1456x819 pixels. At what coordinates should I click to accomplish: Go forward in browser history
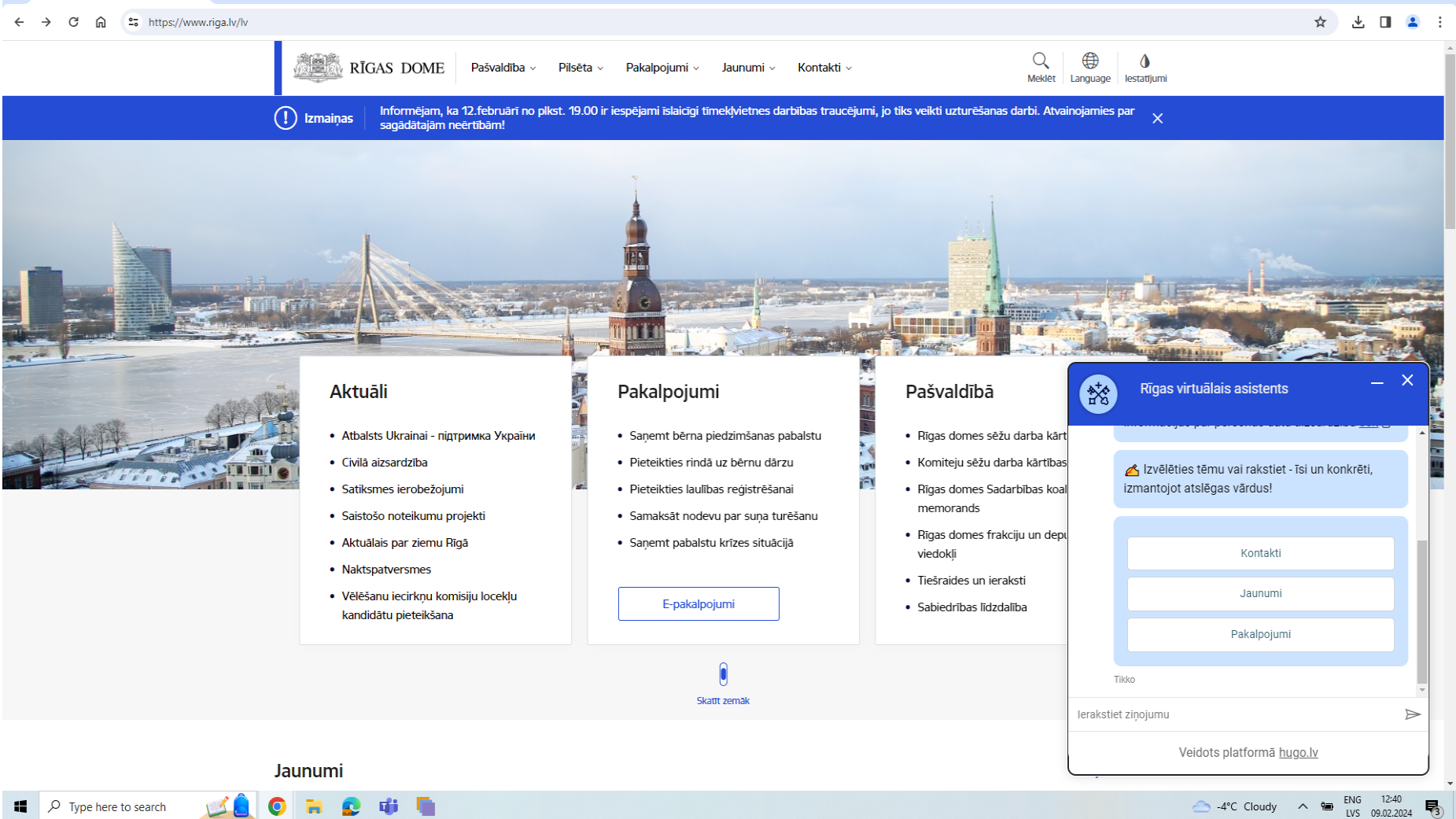point(46,22)
